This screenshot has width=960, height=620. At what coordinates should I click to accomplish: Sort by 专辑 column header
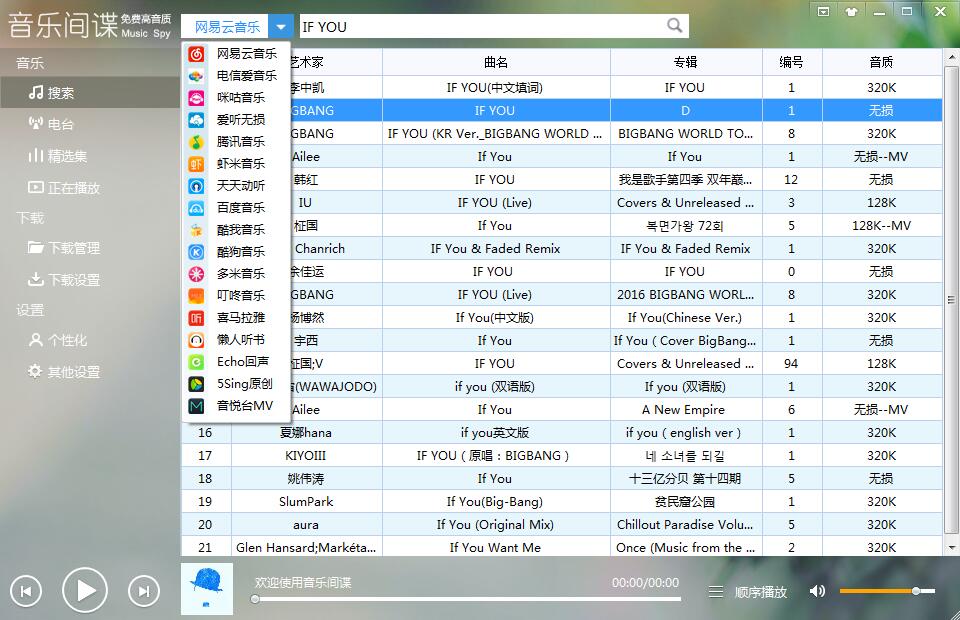click(x=686, y=62)
